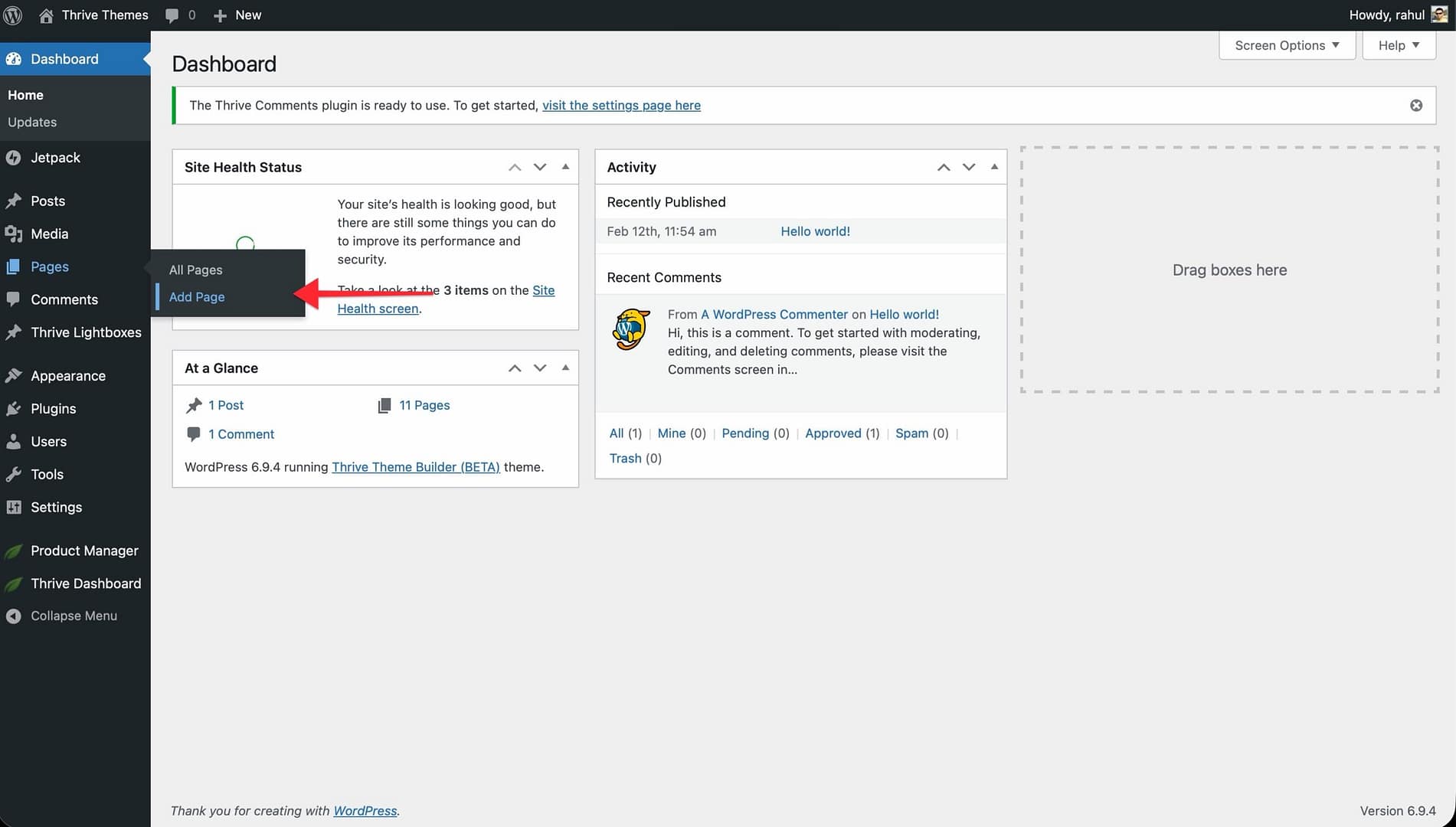Choose All Pages in the flyout menu

click(195, 270)
